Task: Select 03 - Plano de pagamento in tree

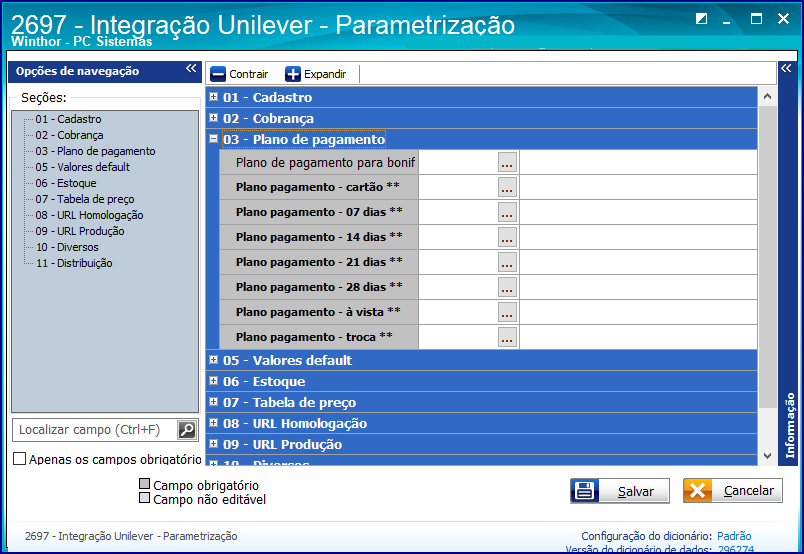Action: click(95, 151)
